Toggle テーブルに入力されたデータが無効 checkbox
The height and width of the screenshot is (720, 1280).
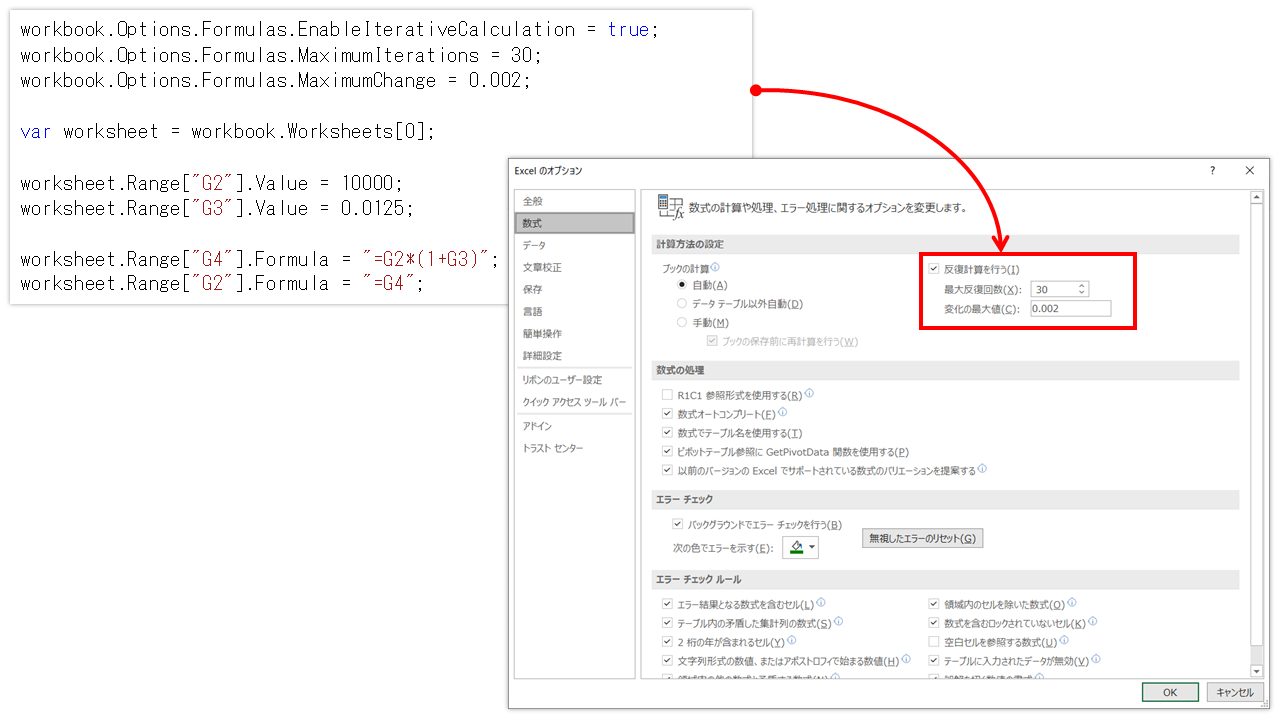point(934,661)
